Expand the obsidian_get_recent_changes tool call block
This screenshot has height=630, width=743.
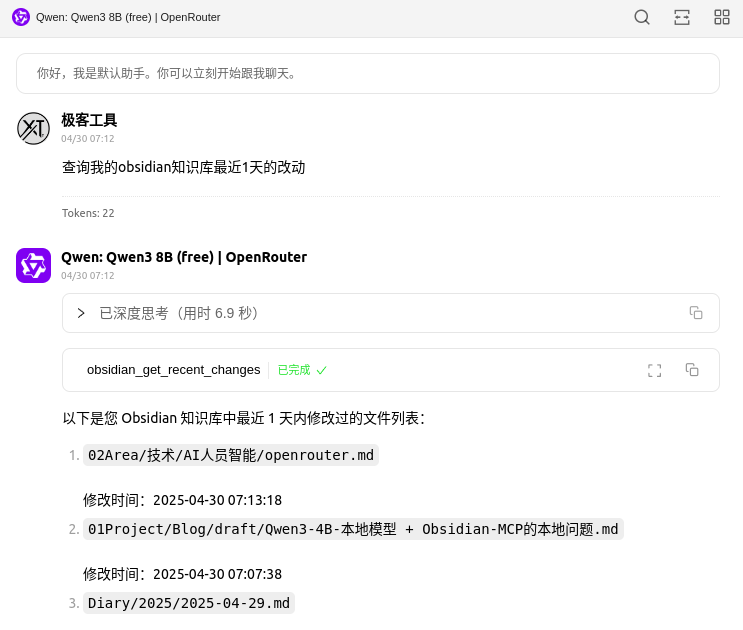[x=173, y=370]
